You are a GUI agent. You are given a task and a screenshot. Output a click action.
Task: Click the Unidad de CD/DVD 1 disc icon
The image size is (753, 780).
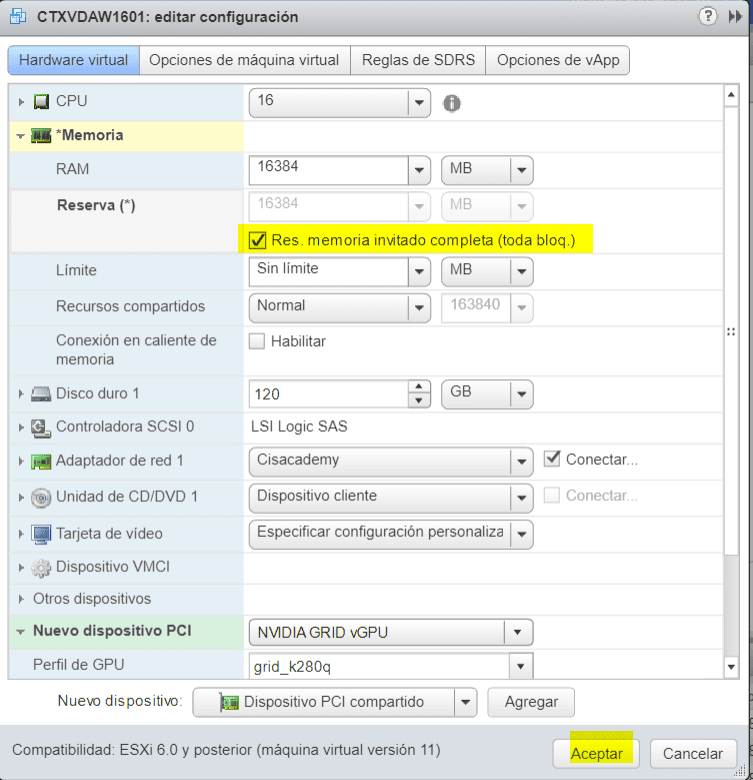(x=41, y=497)
